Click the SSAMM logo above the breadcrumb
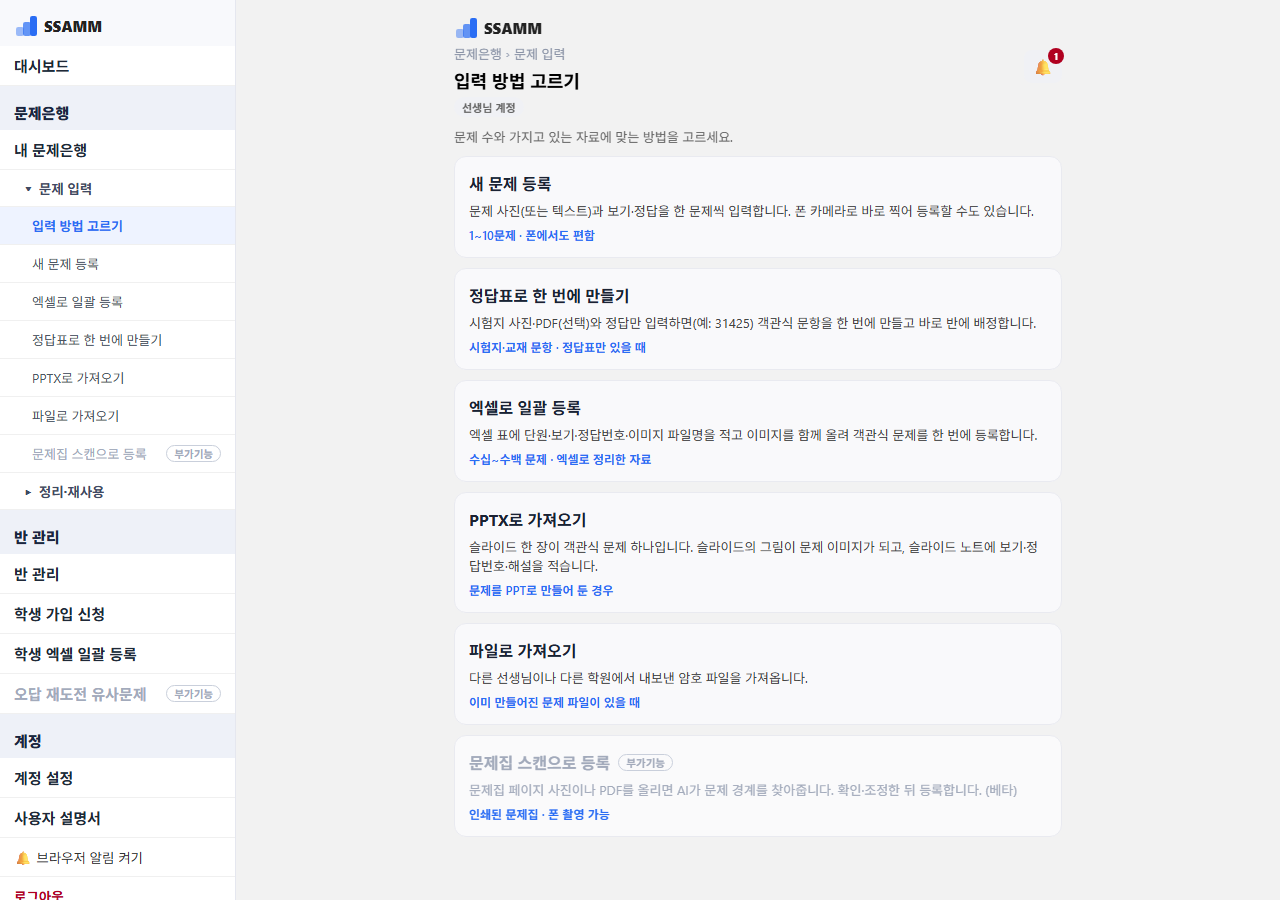 [x=498, y=28]
